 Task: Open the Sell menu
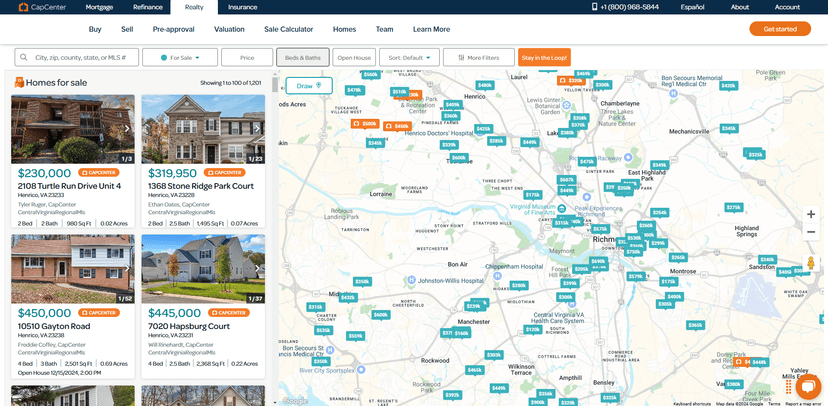pyautogui.click(x=127, y=30)
